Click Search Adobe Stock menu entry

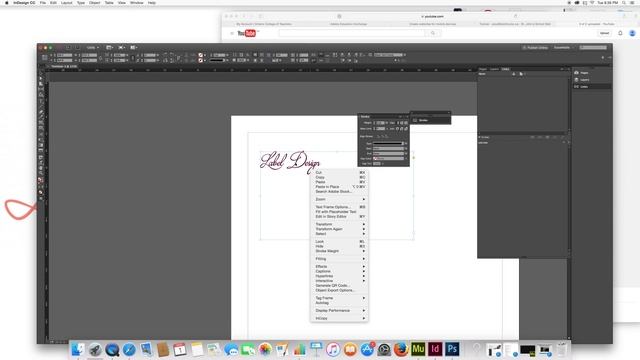pyautogui.click(x=340, y=191)
